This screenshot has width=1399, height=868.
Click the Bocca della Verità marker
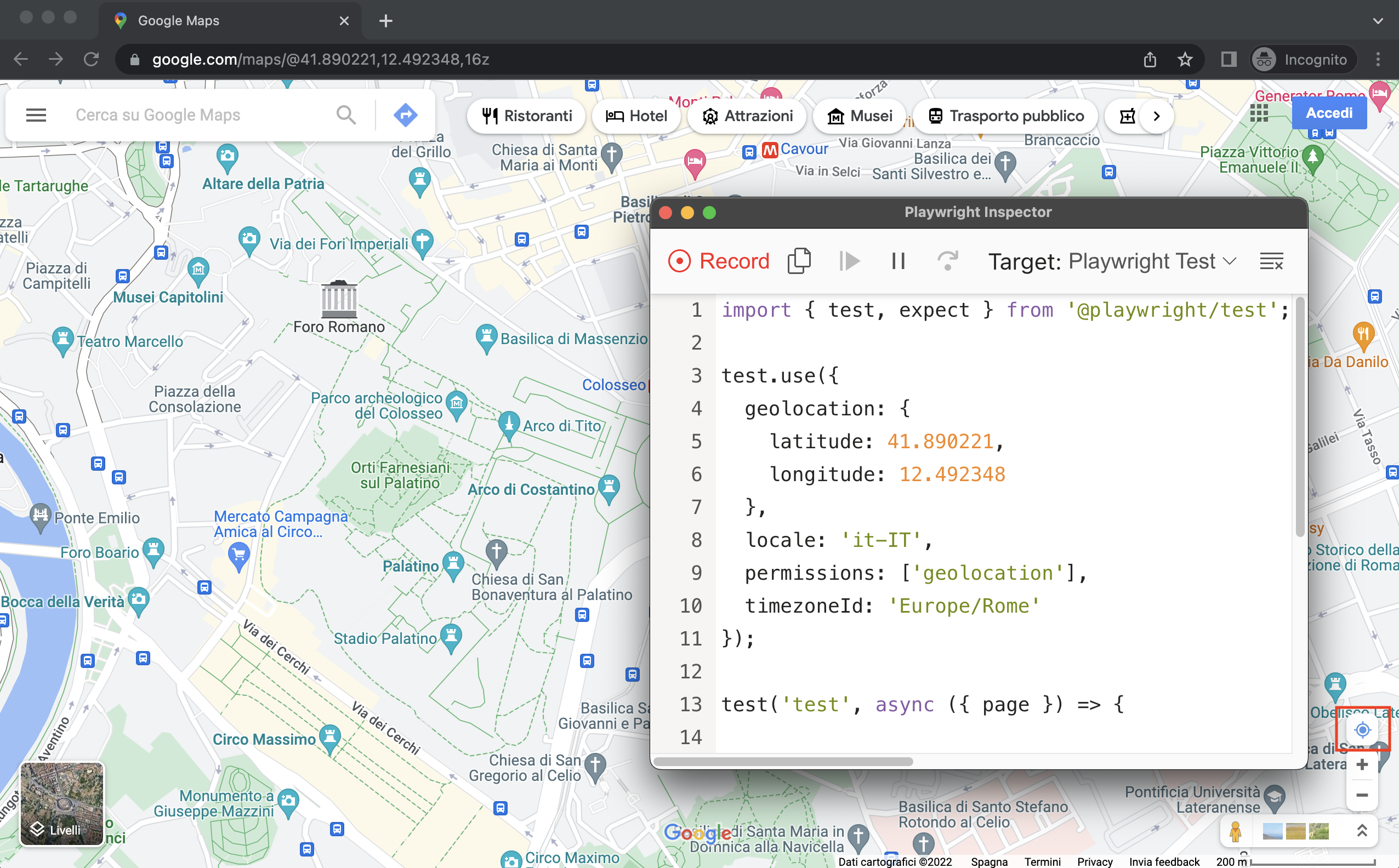pos(138,601)
